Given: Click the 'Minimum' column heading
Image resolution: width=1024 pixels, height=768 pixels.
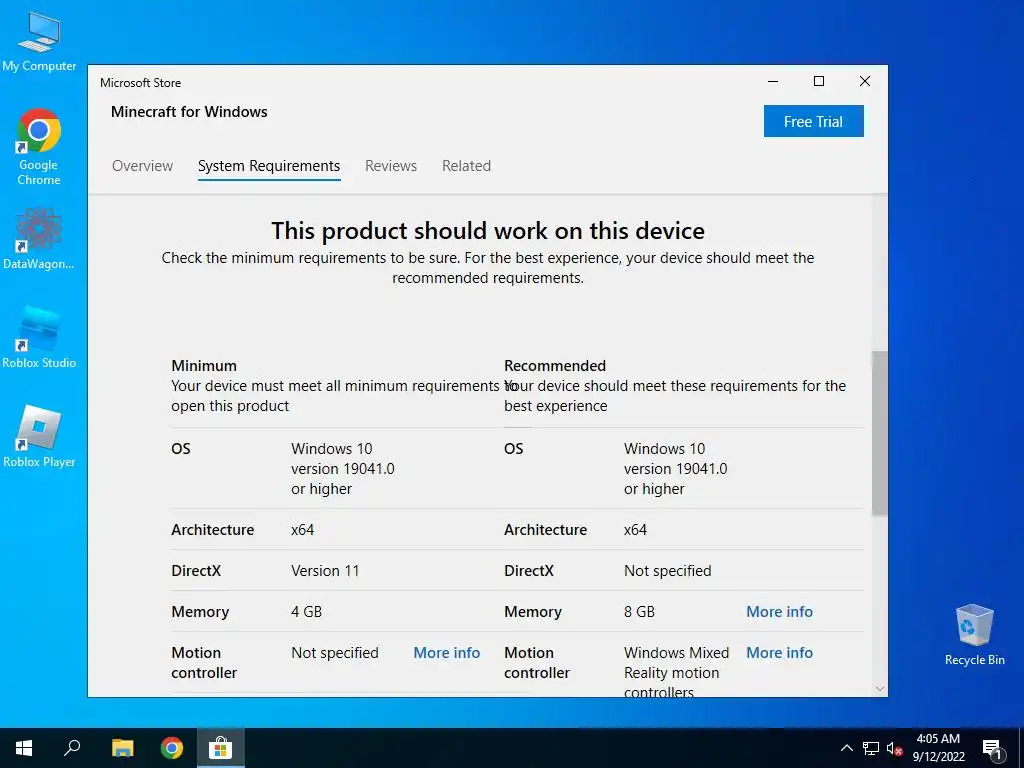Looking at the screenshot, I should pos(204,366).
